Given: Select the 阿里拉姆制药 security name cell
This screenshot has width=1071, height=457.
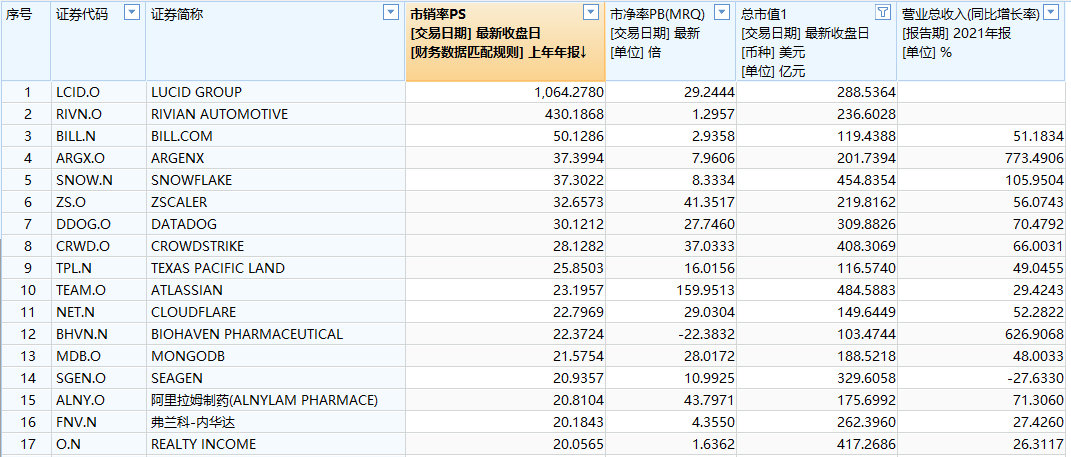Looking at the screenshot, I should coord(264,400).
